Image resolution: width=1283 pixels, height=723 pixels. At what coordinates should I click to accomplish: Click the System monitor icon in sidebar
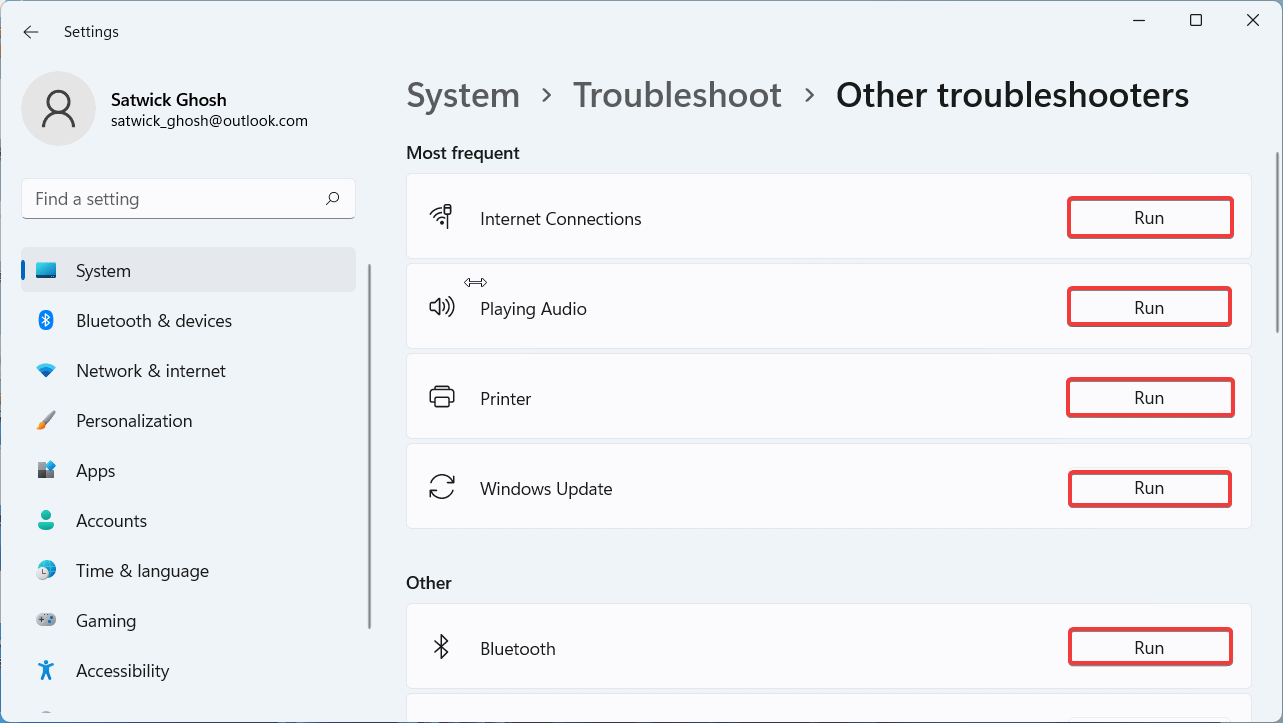pos(46,271)
